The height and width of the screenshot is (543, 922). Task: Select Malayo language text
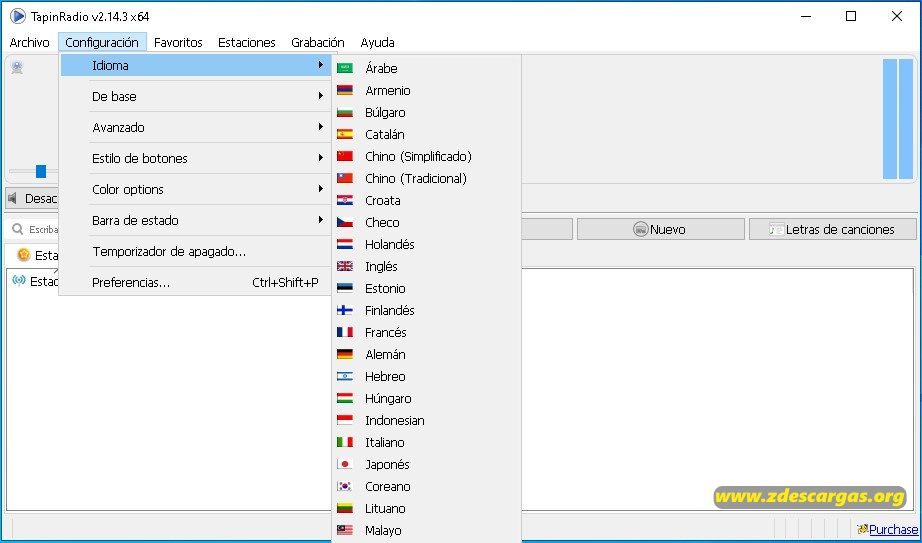pos(383,530)
